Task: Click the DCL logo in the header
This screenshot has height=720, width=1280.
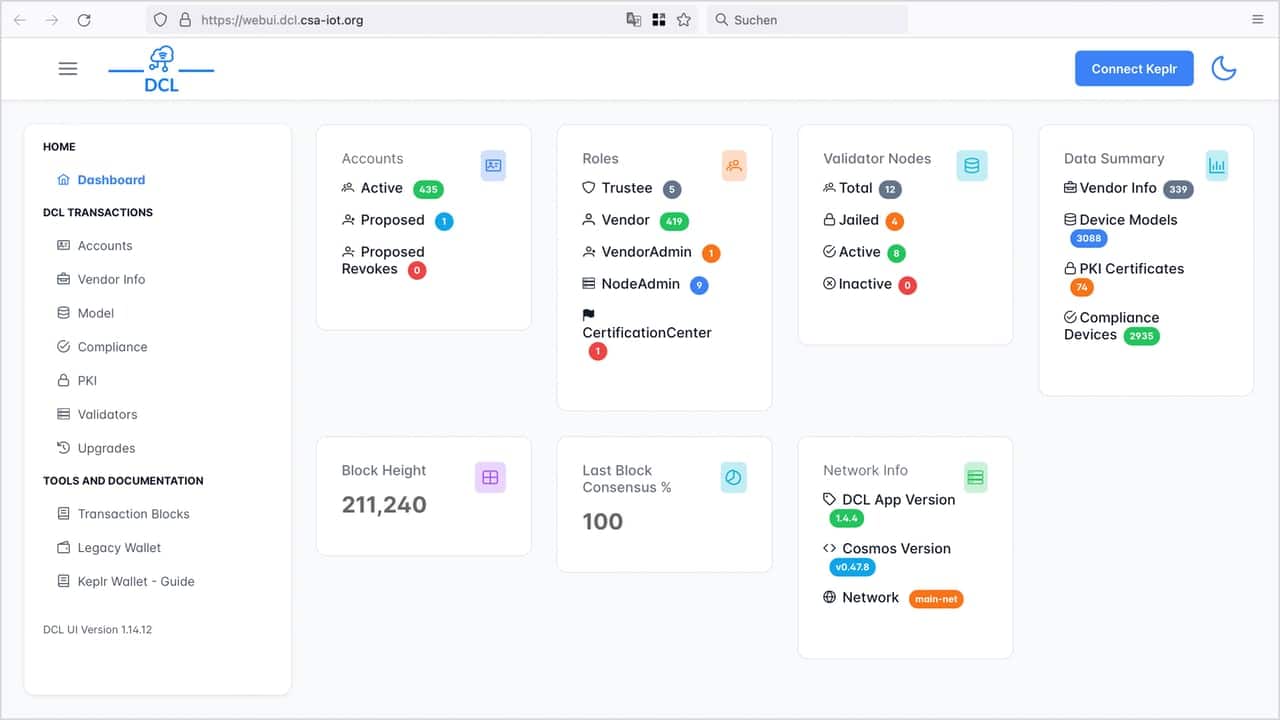Action: pos(161,70)
